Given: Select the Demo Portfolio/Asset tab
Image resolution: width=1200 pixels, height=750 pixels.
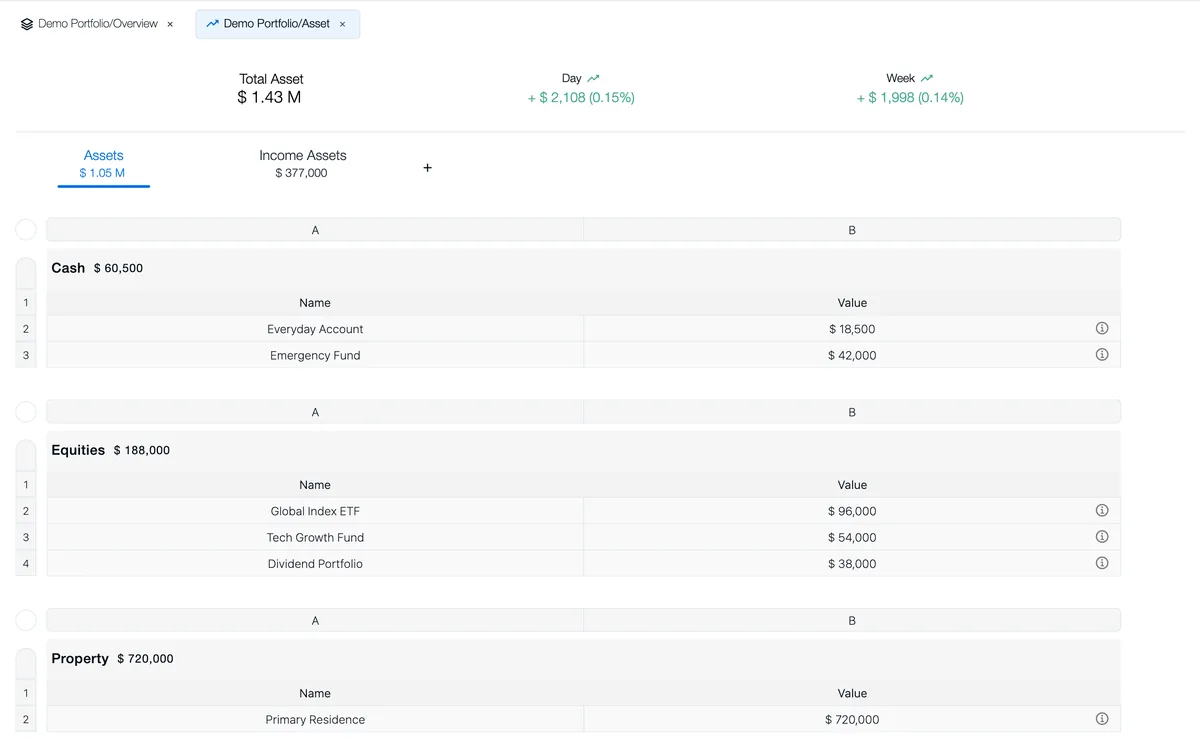Looking at the screenshot, I should [x=278, y=24].
